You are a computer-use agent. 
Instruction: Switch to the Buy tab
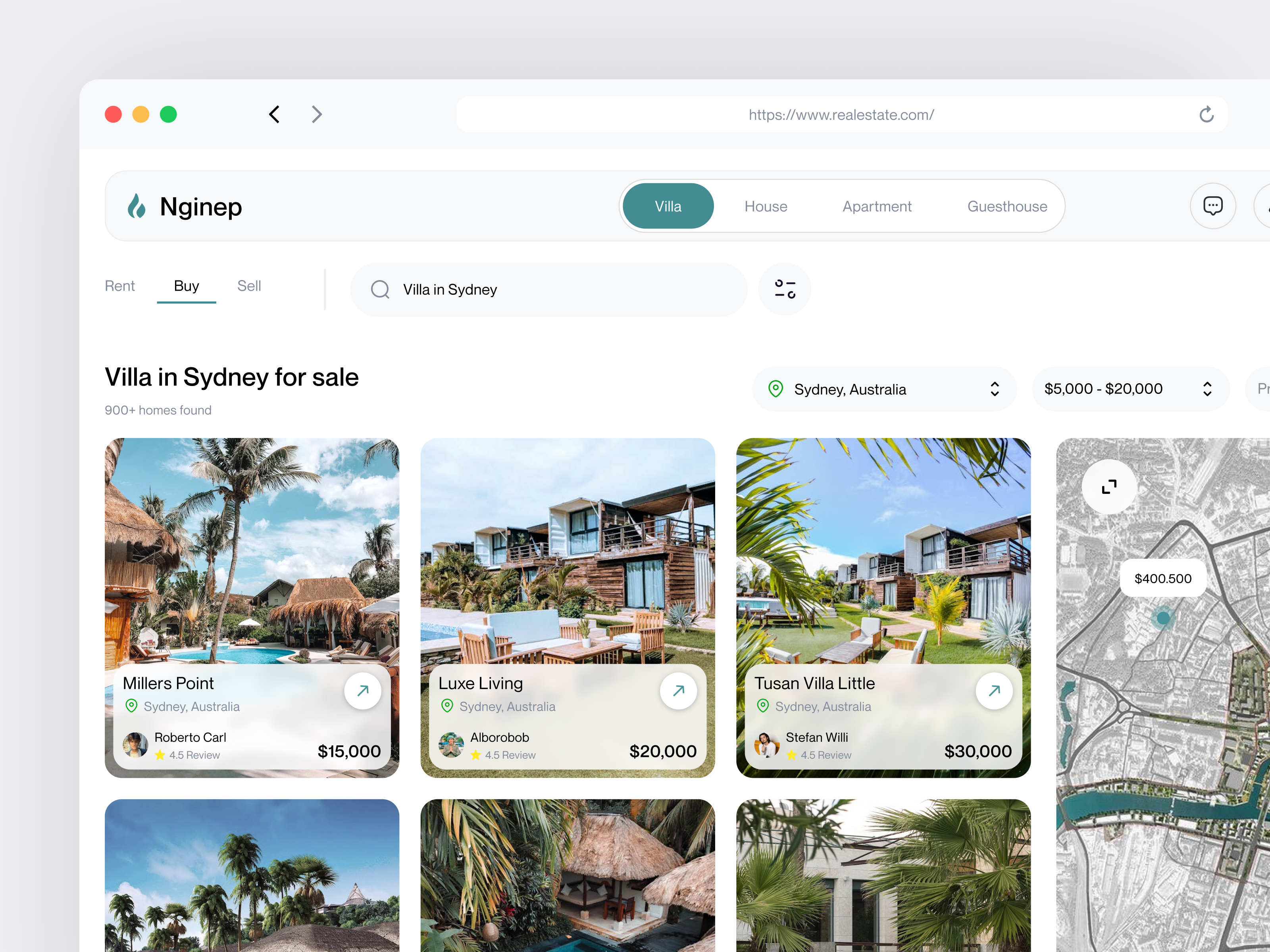click(186, 286)
